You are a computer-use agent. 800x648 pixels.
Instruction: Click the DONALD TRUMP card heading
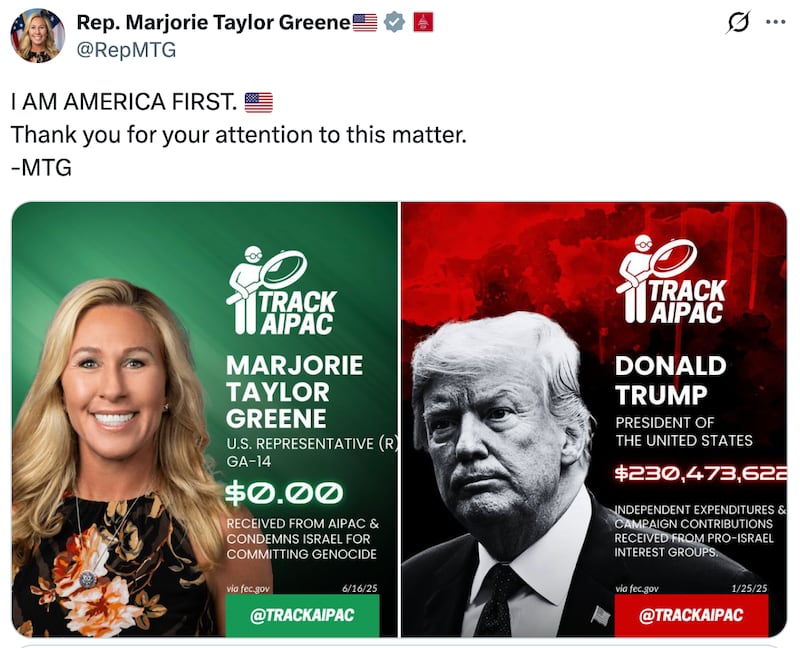tap(670, 380)
